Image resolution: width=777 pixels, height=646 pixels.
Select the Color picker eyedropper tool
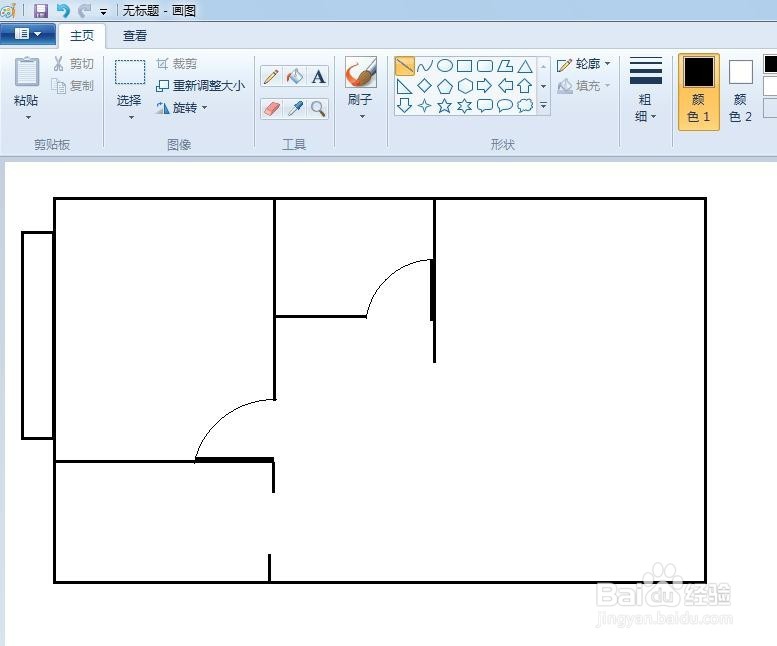pos(295,108)
